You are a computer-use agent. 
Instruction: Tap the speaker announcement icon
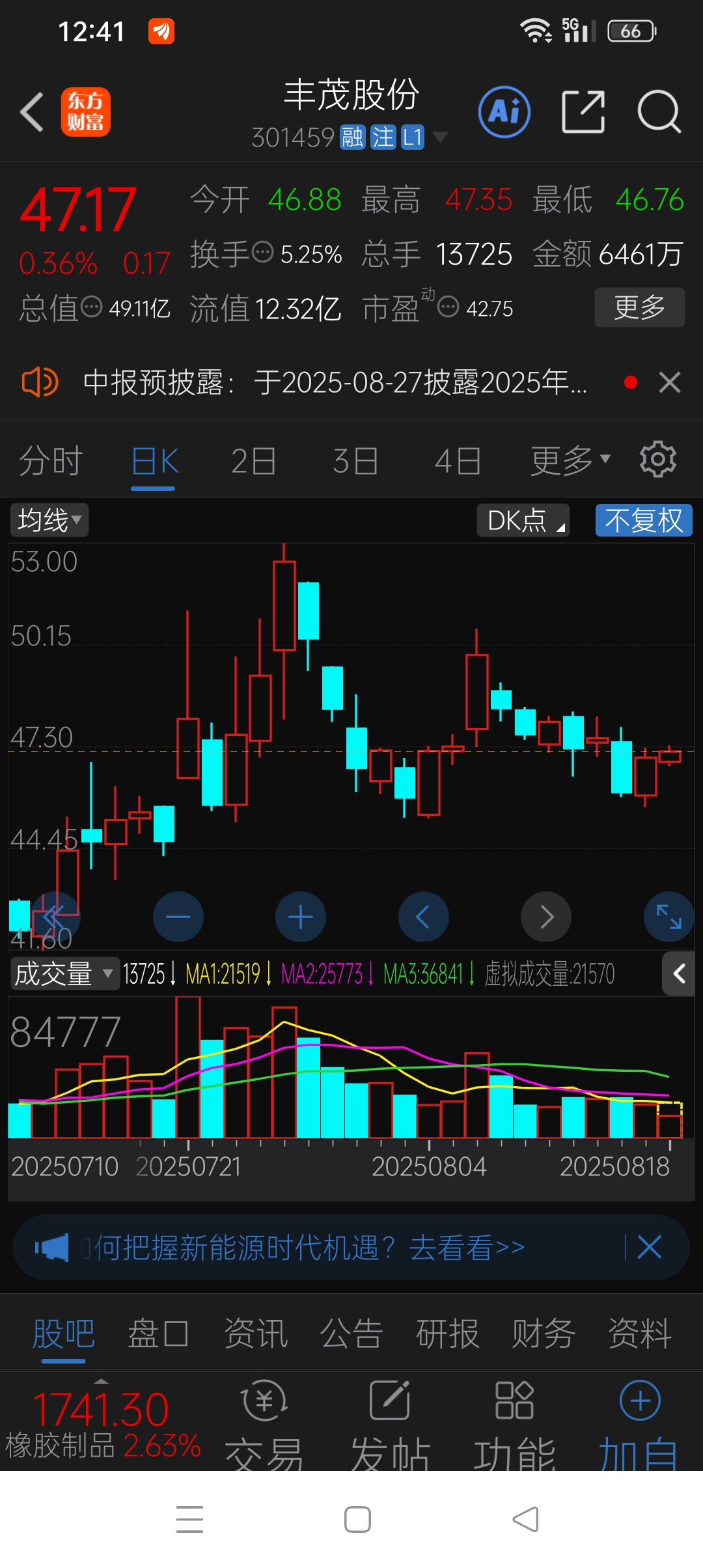[40, 382]
